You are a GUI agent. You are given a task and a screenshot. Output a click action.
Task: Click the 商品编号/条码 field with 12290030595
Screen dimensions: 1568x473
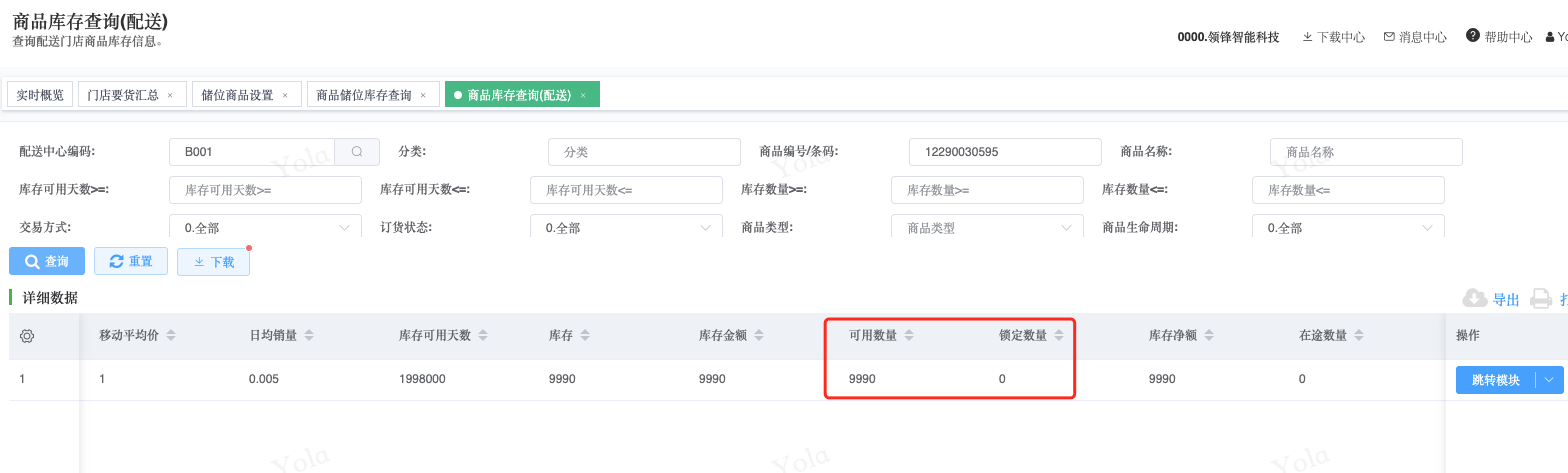point(1005,152)
